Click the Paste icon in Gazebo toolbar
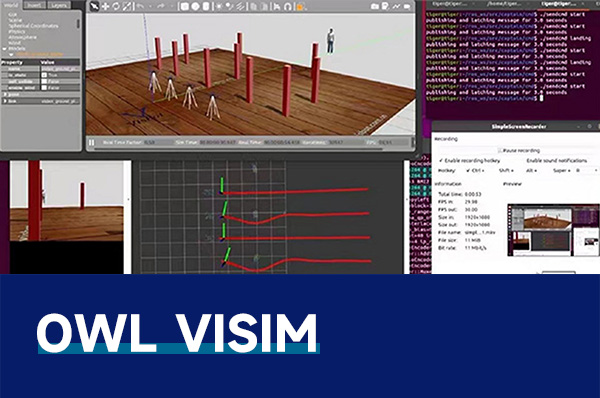 pyautogui.click(x=264, y=6)
